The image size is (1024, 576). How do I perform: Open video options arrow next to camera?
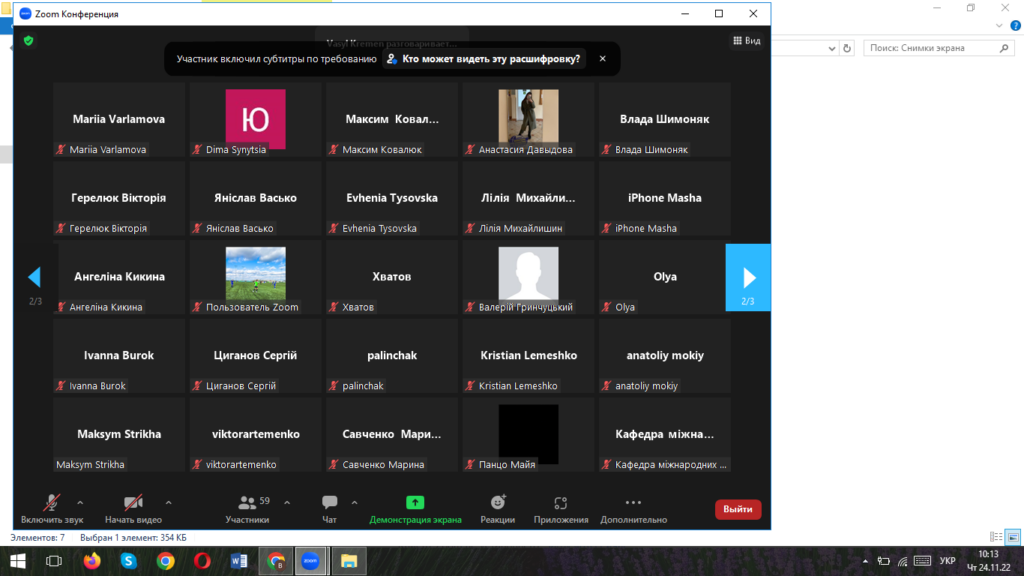[x=168, y=503]
